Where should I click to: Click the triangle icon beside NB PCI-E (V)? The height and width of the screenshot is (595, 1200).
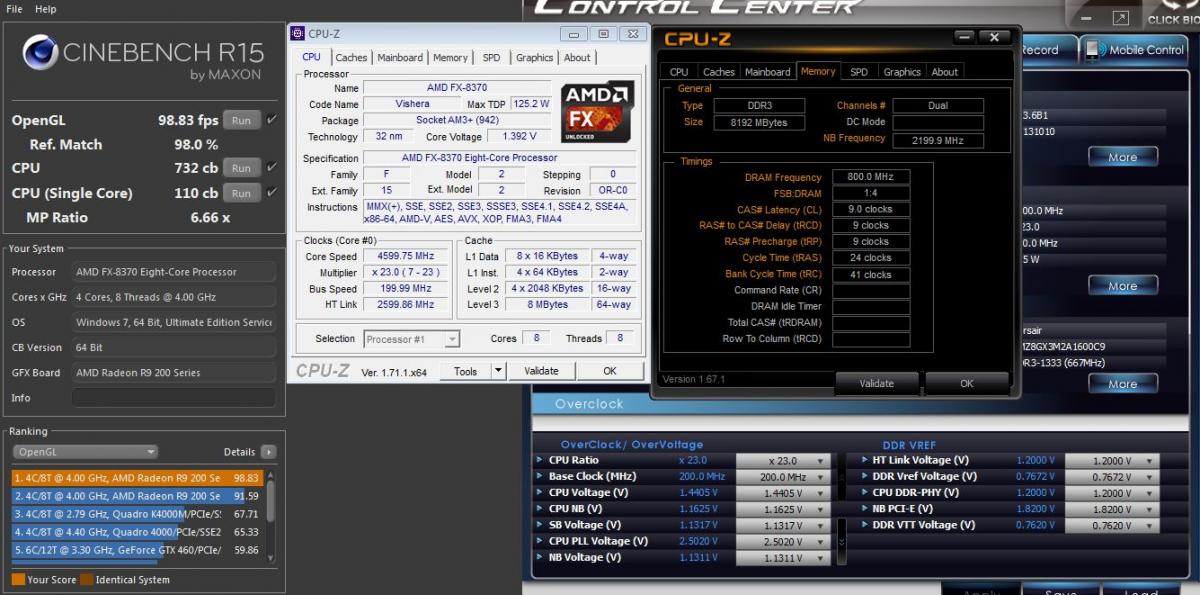coord(864,509)
